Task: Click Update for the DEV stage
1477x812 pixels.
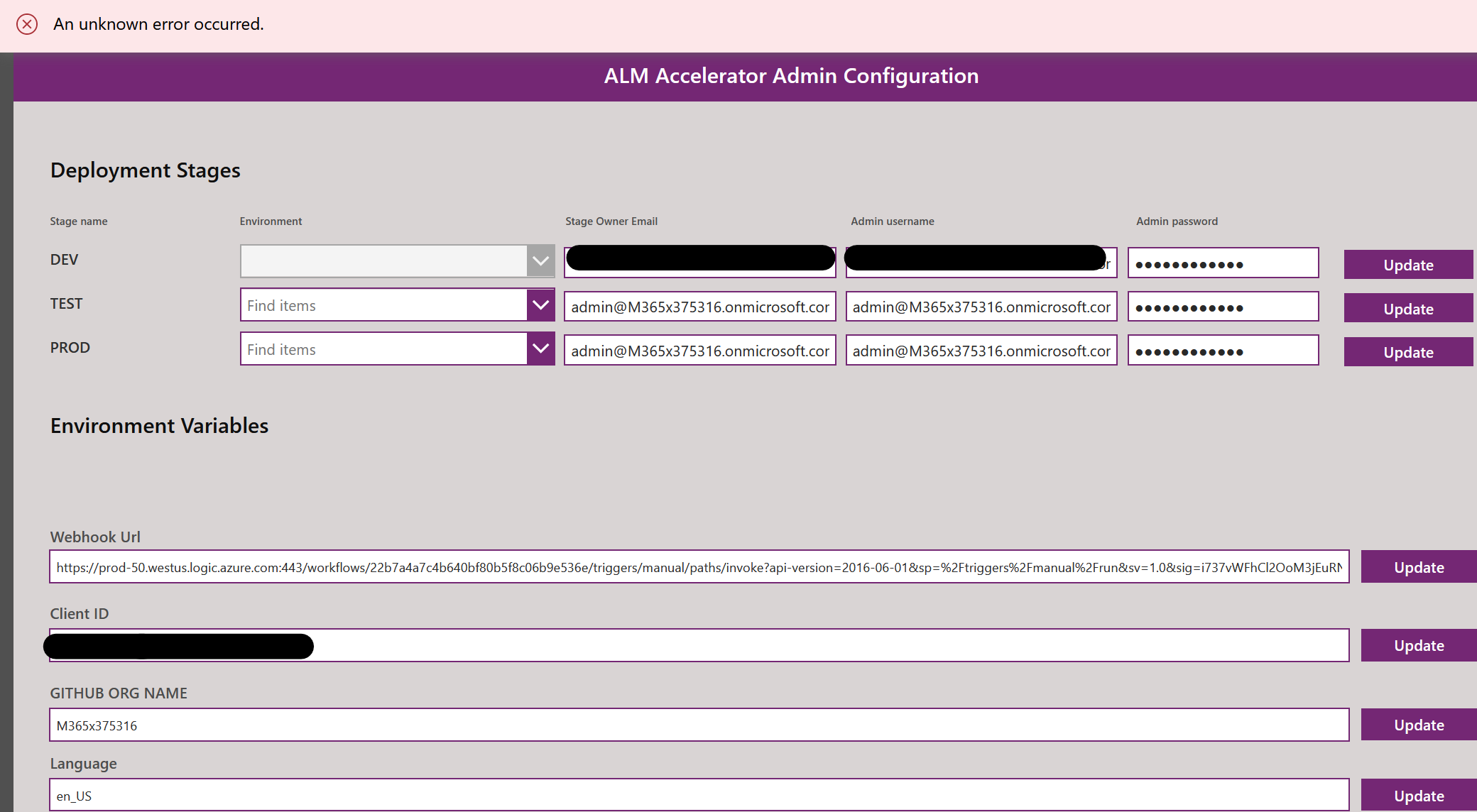Action: pyautogui.click(x=1408, y=264)
